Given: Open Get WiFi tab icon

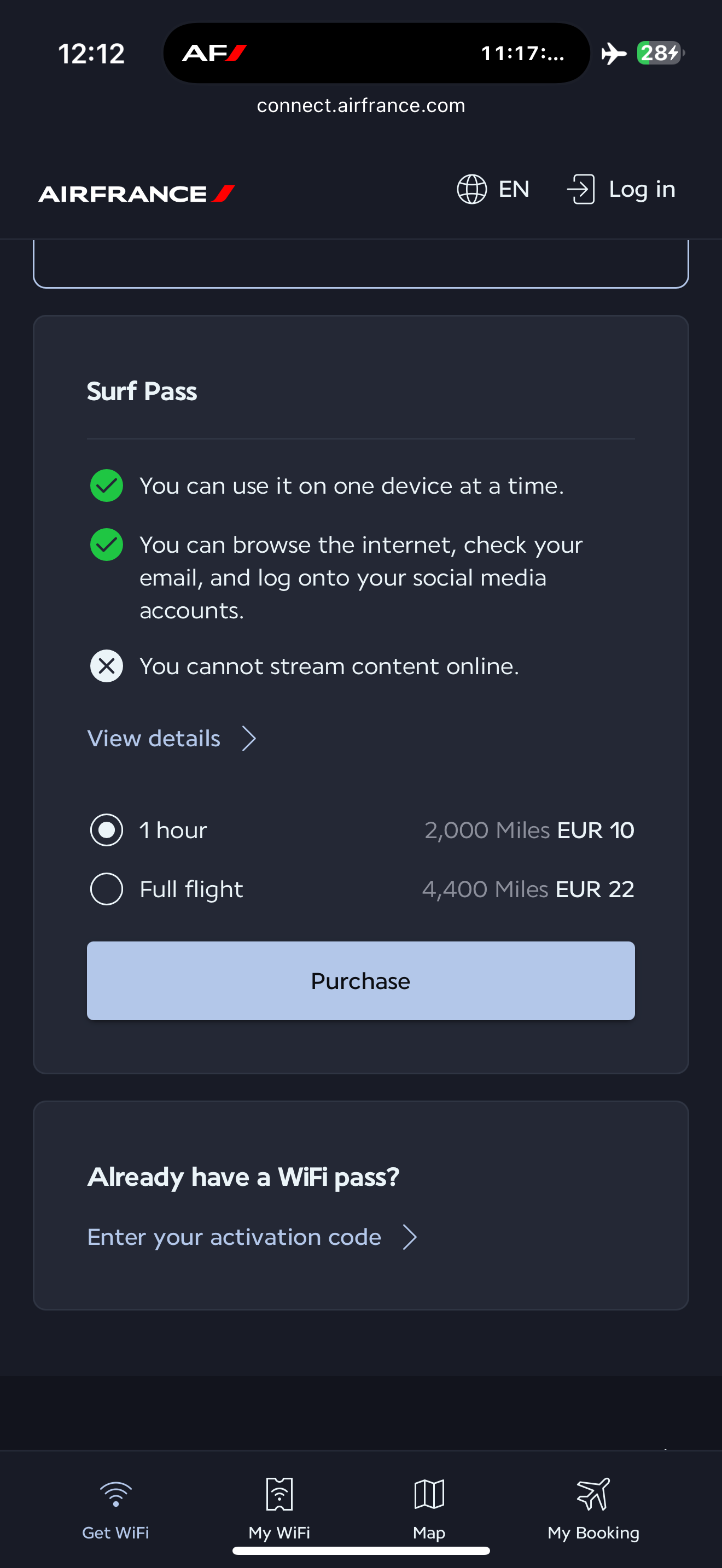Looking at the screenshot, I should tap(115, 1494).
